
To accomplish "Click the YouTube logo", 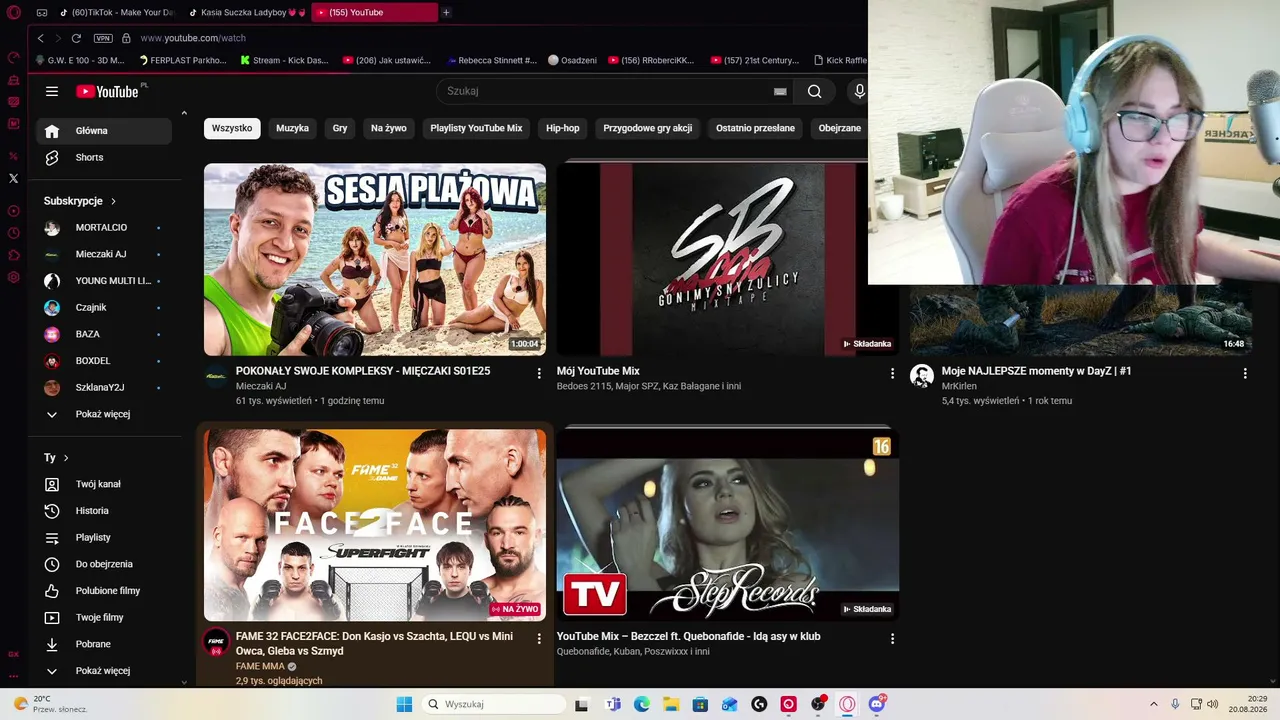I will (107, 91).
